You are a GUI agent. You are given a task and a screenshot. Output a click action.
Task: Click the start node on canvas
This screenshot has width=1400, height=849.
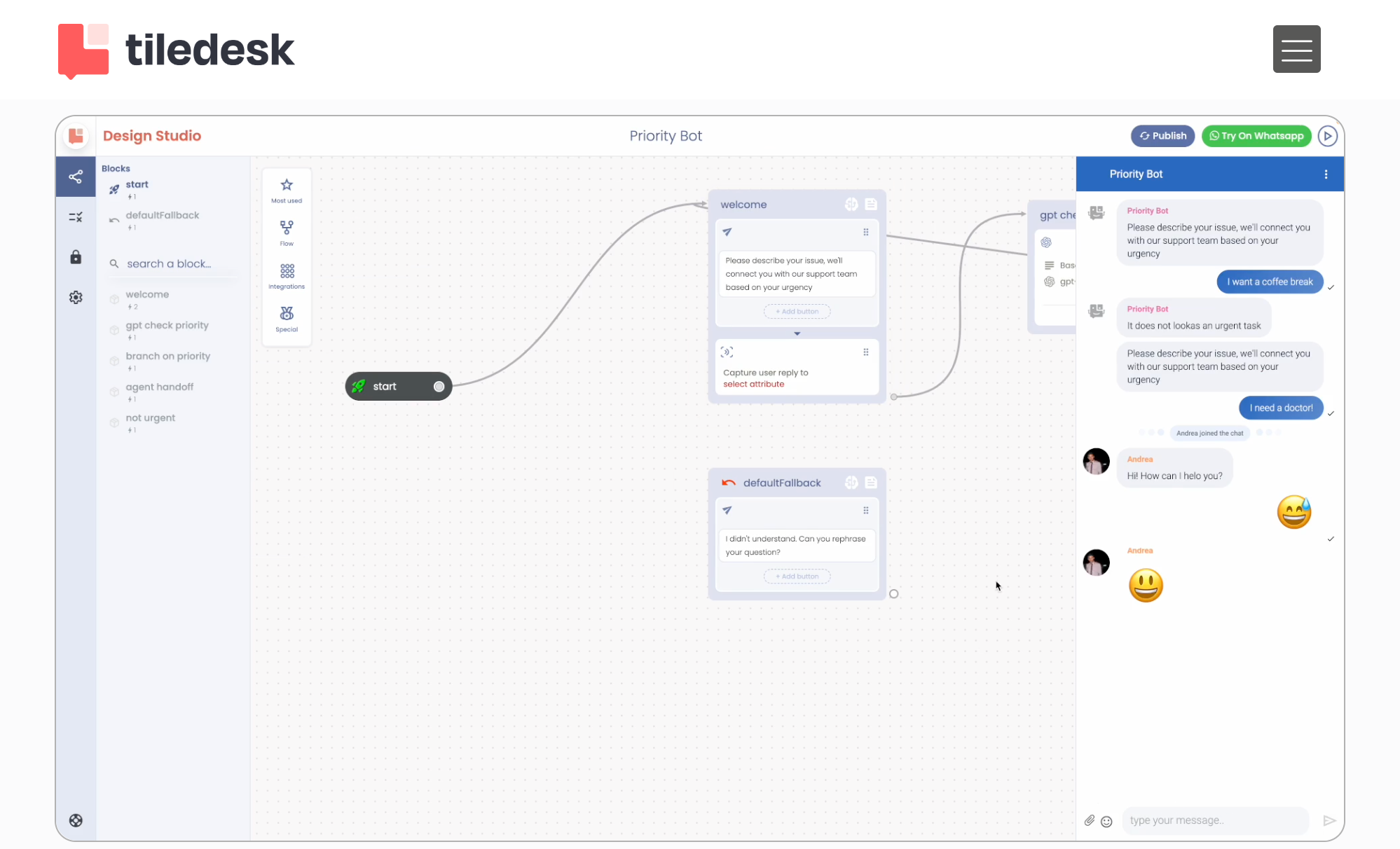pos(398,386)
